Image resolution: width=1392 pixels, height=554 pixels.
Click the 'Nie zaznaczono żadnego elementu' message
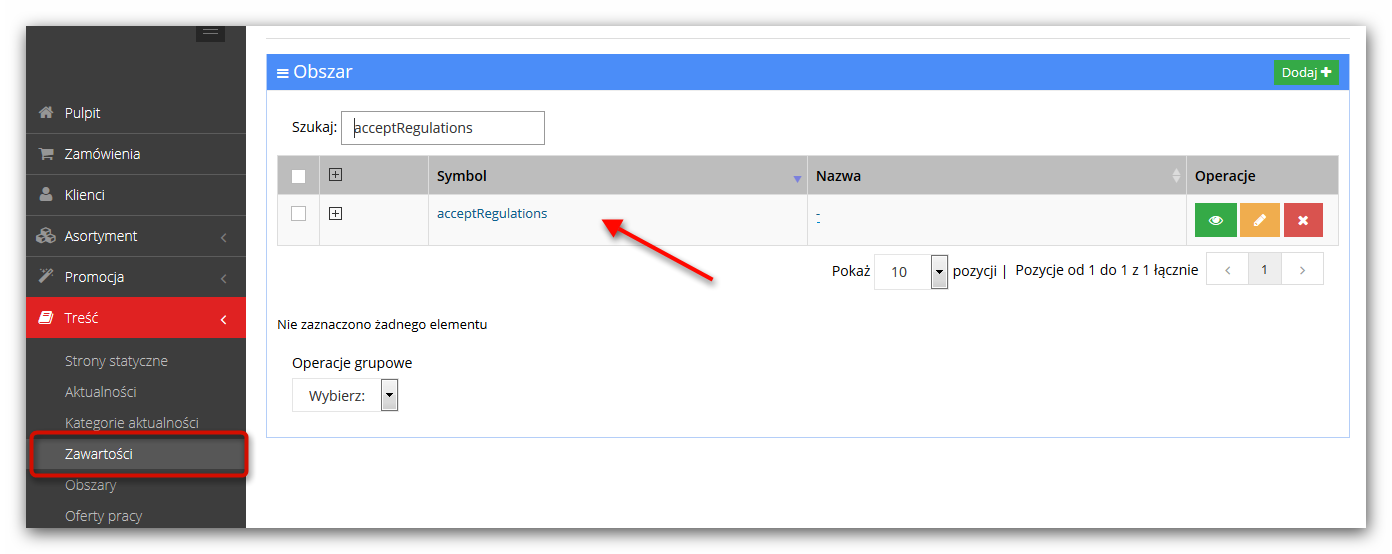pos(382,325)
